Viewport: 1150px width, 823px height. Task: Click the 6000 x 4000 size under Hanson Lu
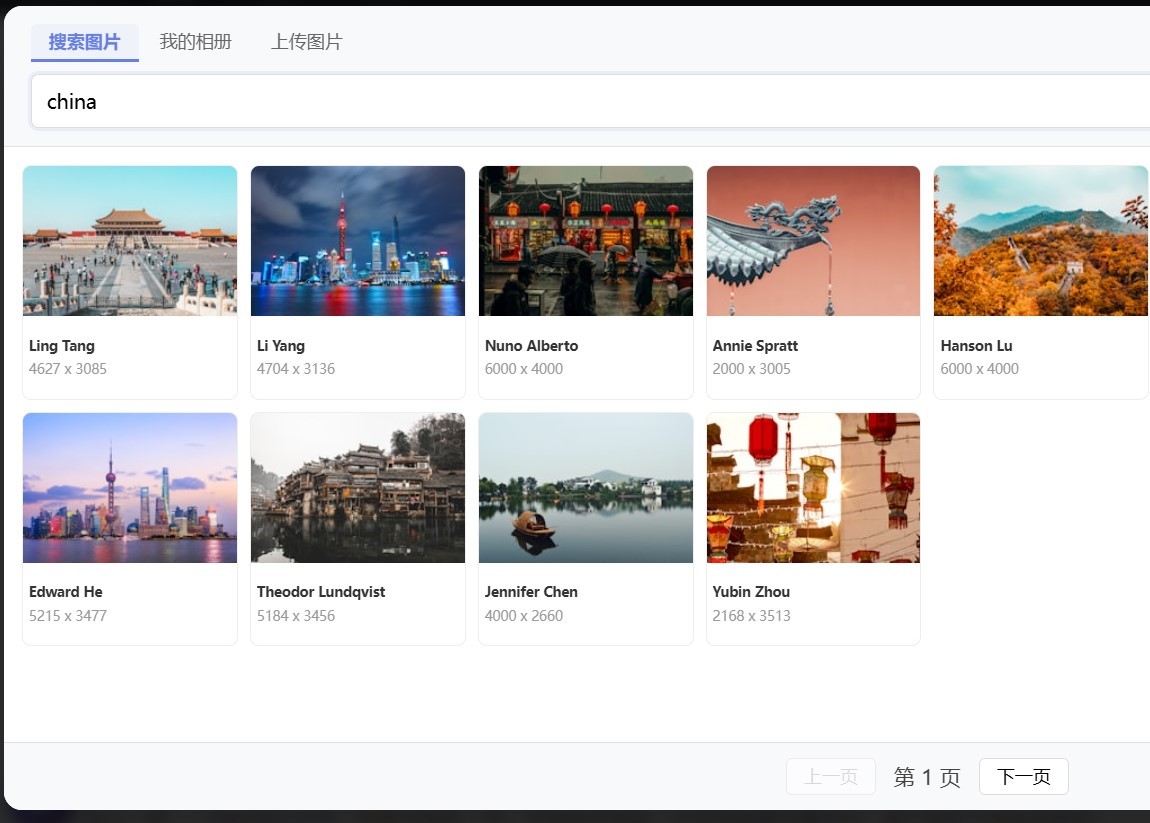pyautogui.click(x=979, y=369)
